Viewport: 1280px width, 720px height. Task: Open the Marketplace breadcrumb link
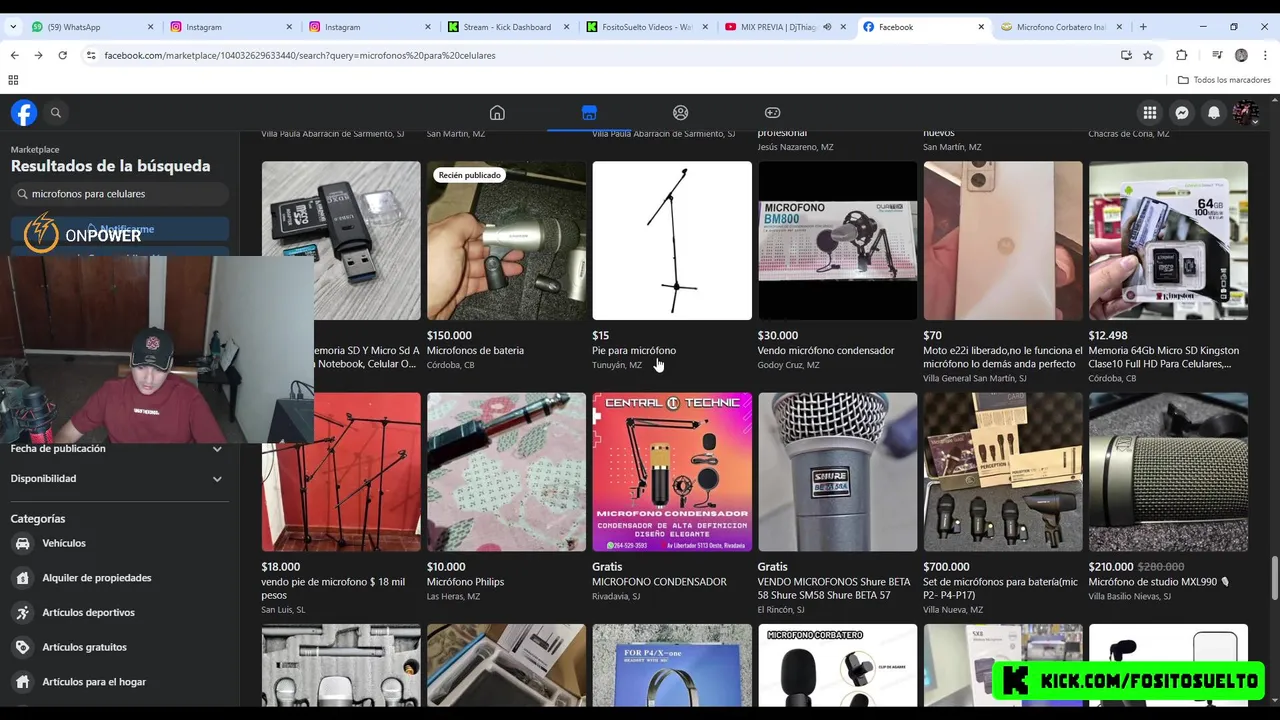[35, 150]
